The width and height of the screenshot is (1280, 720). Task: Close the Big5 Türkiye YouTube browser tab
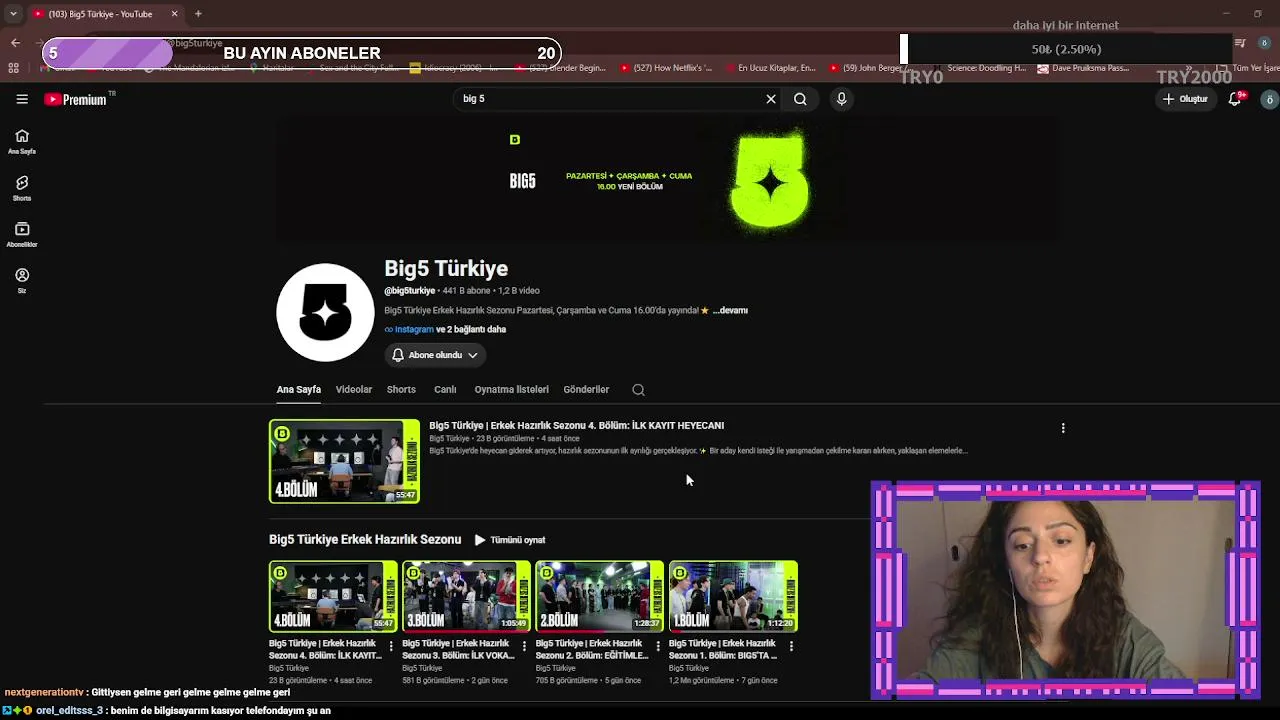174,14
